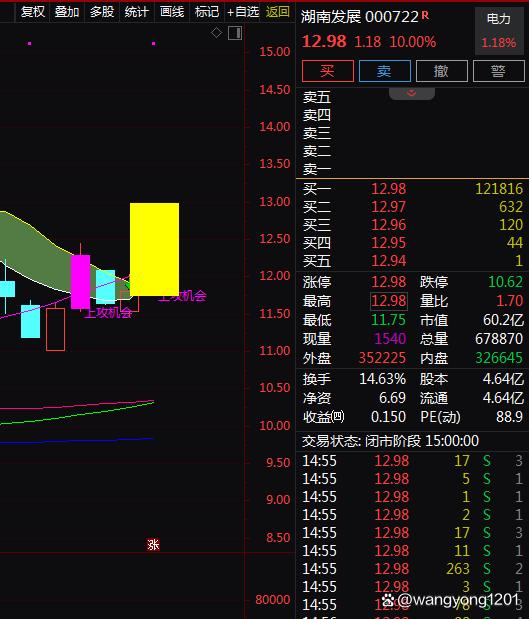The width and height of the screenshot is (529, 619).
Task: Select the large yellow candlestick
Action: click(154, 249)
